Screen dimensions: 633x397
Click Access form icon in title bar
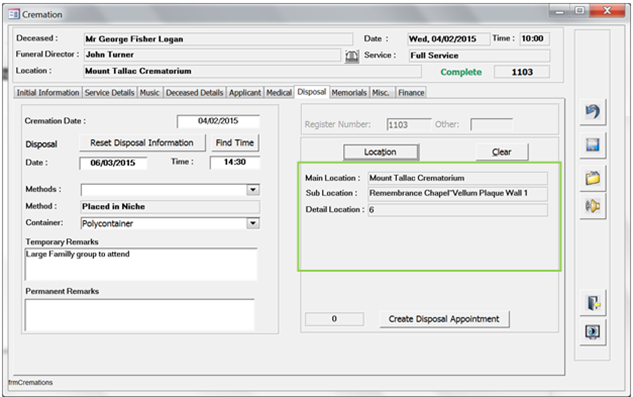point(14,15)
